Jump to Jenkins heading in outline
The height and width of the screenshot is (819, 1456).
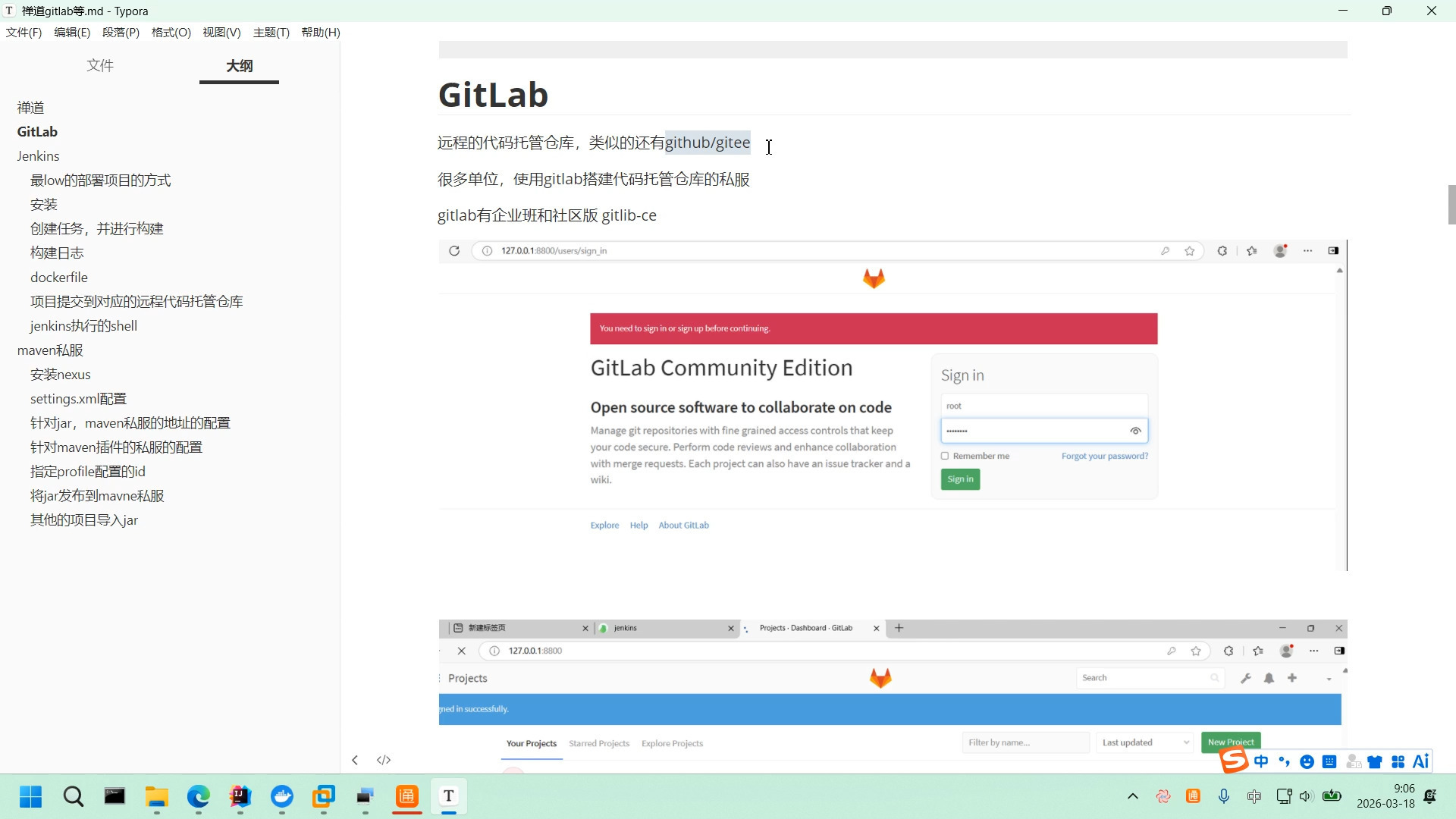tap(38, 156)
